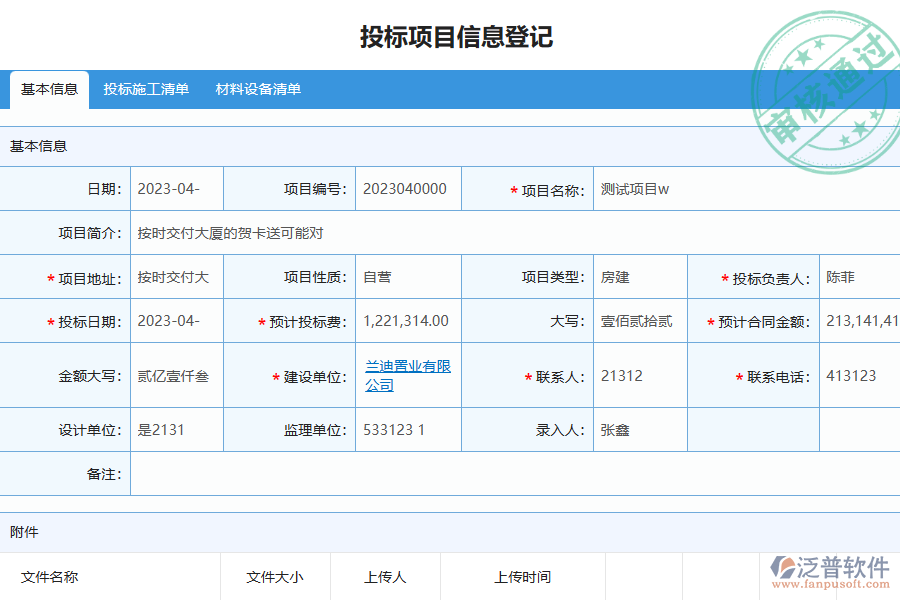Click the 联系电话 value 413123
900x600 pixels.
[850, 374]
